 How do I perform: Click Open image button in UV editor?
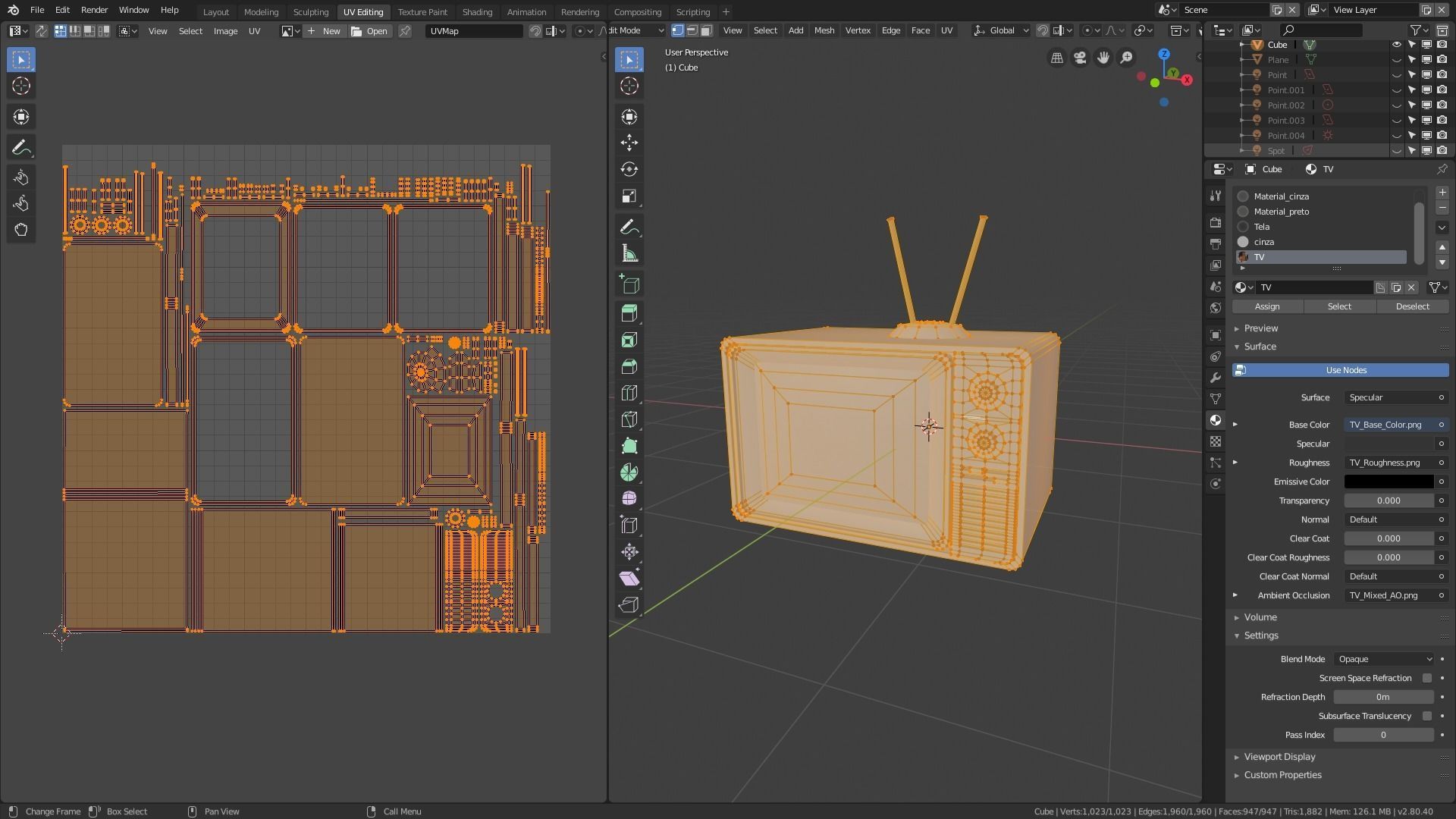pyautogui.click(x=369, y=31)
